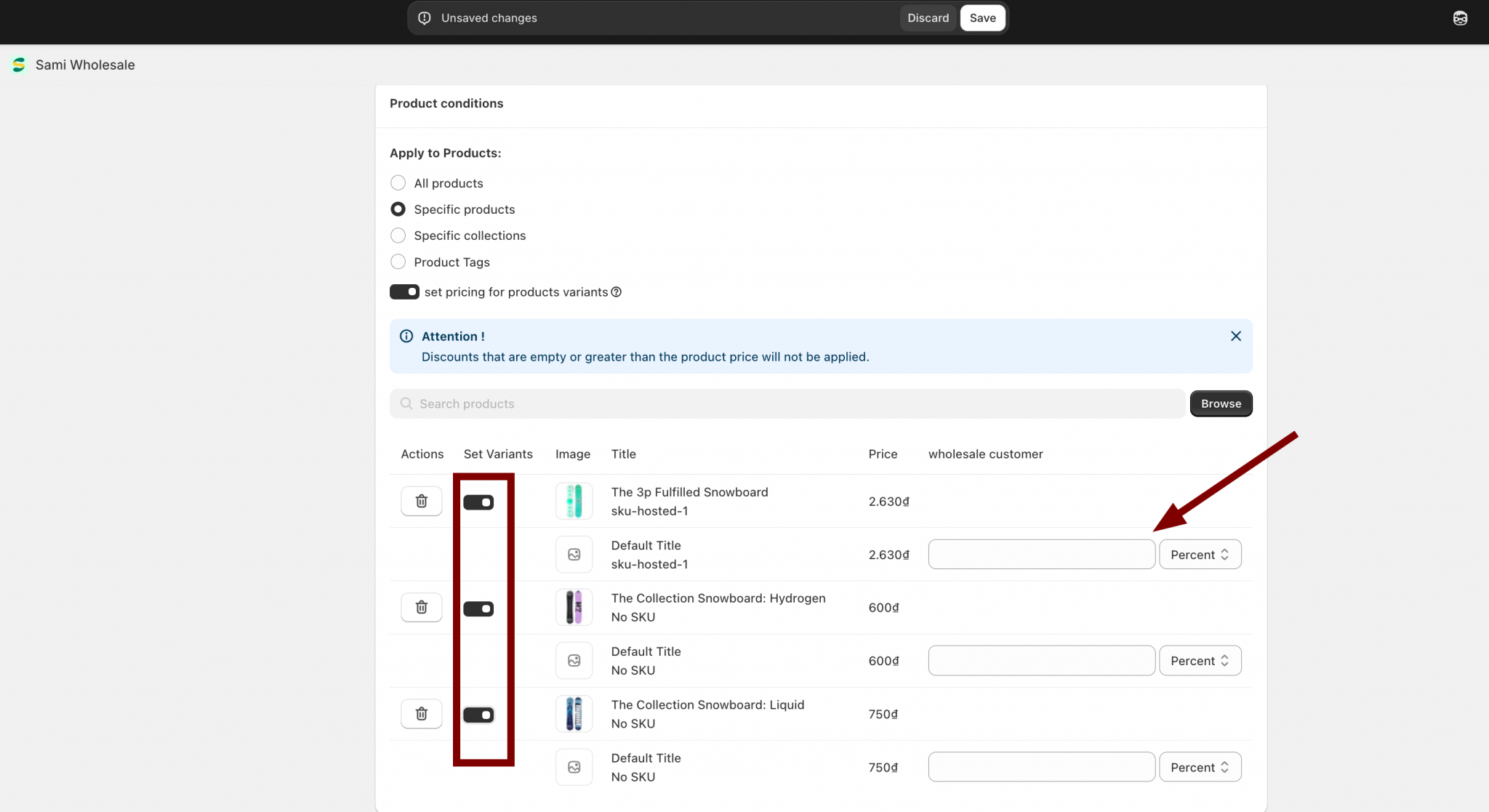
Task: Click placeholder image of Liquid Default Title
Action: click(574, 767)
